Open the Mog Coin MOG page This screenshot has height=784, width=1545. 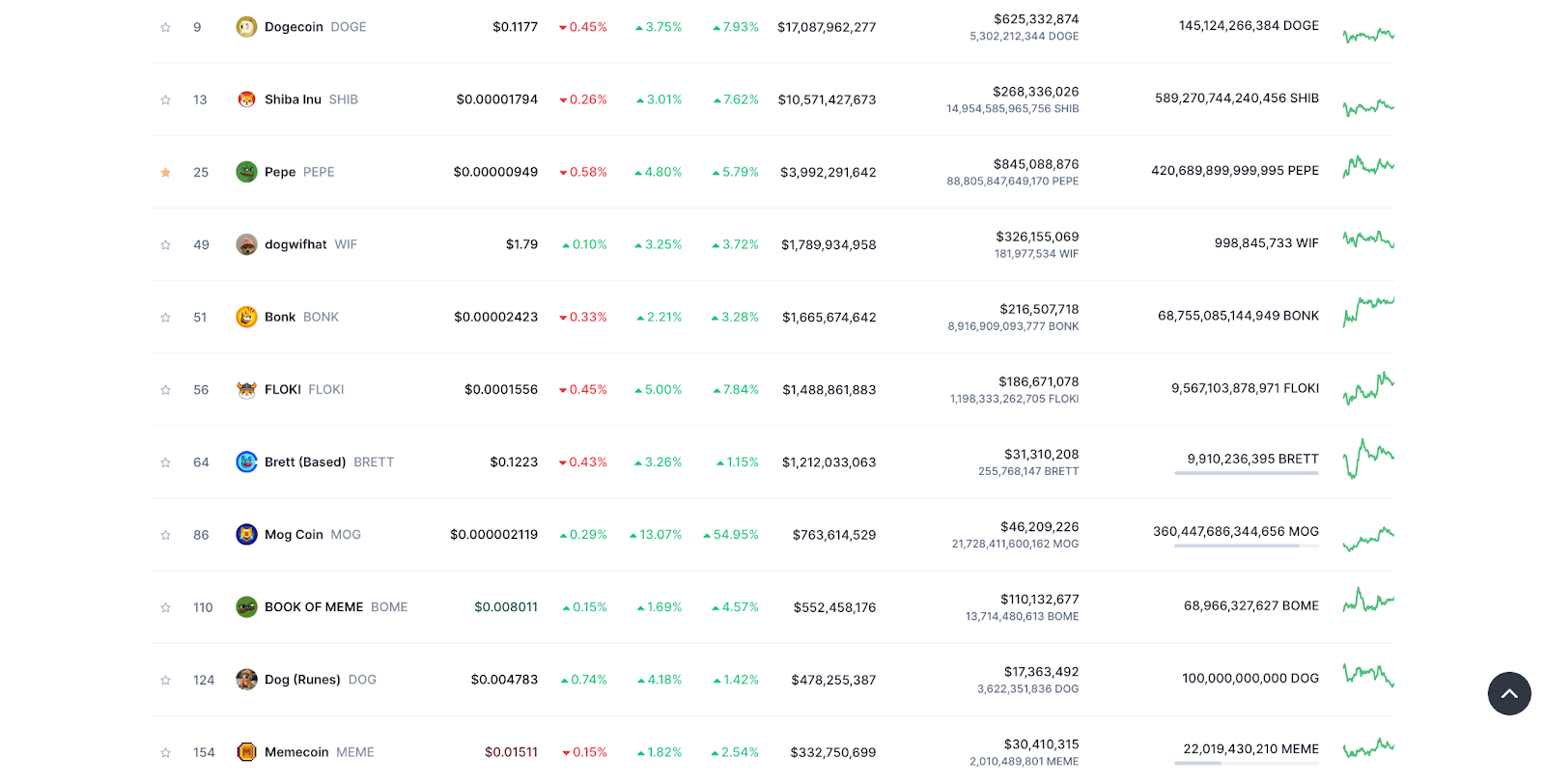pos(313,534)
